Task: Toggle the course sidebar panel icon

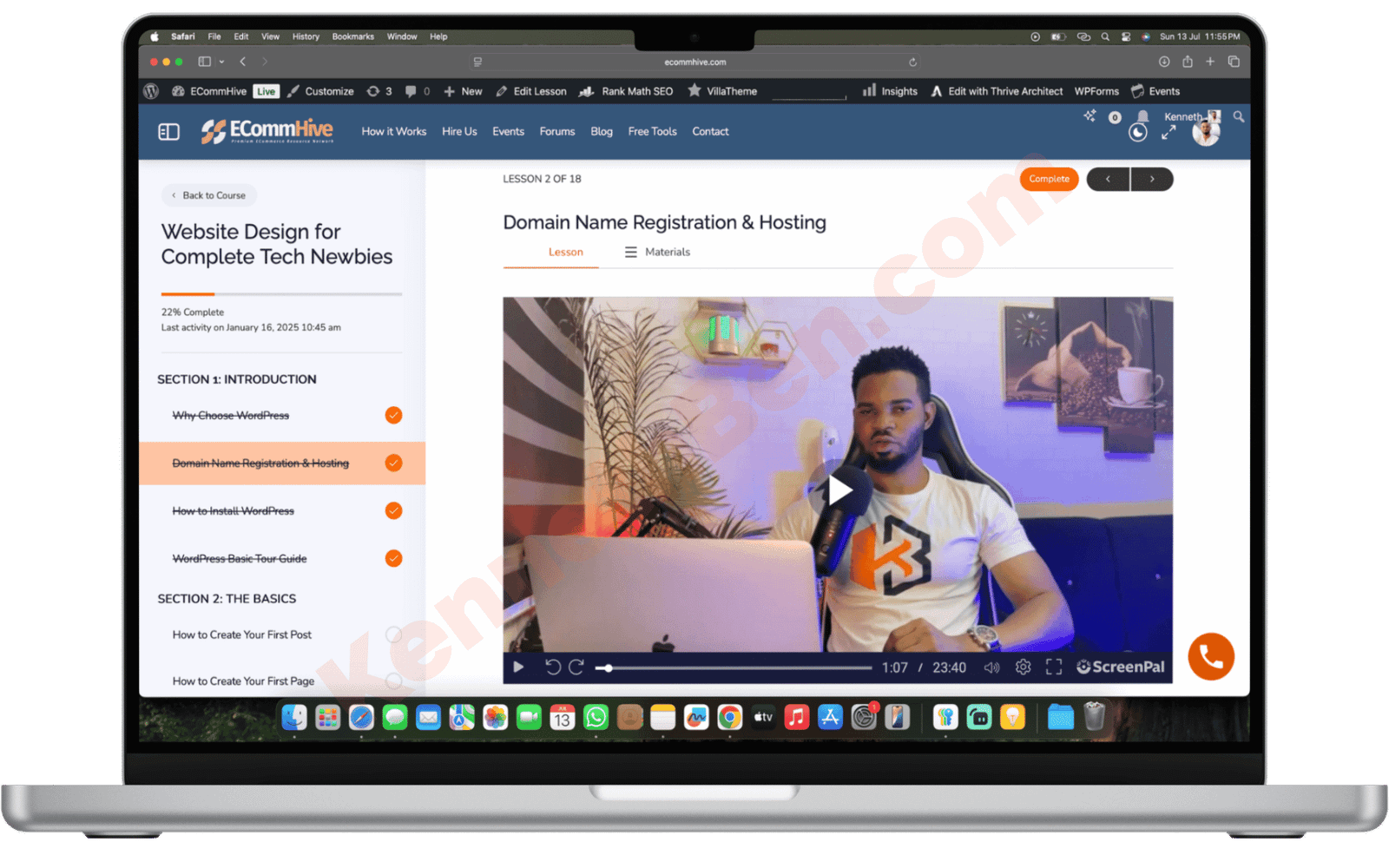Action: coord(168,132)
